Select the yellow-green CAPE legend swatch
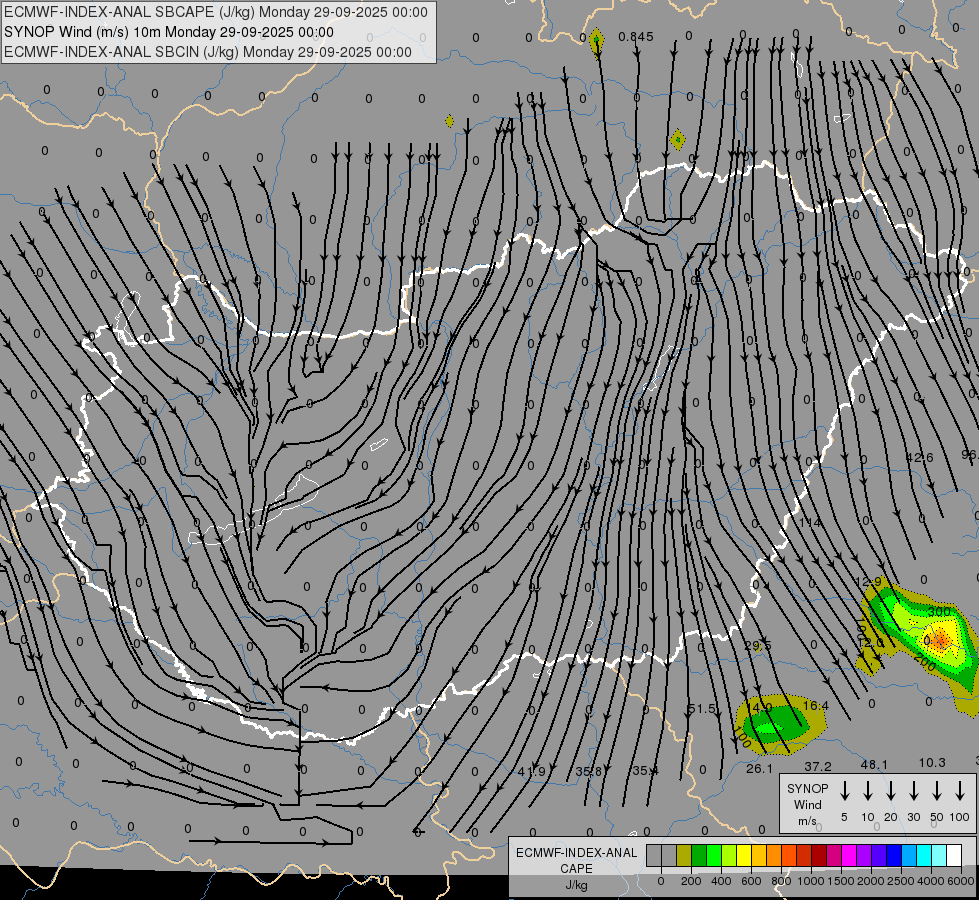The height and width of the screenshot is (900, 979). tap(729, 855)
